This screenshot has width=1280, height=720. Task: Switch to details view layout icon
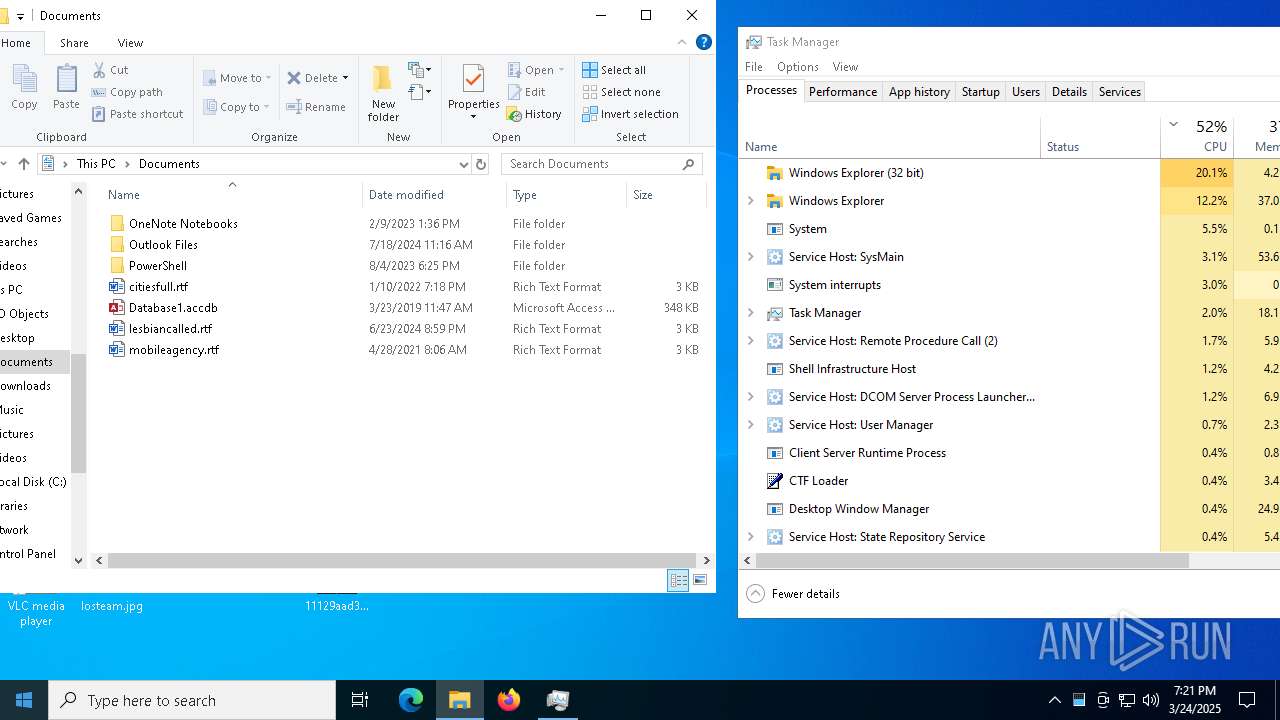coord(678,580)
